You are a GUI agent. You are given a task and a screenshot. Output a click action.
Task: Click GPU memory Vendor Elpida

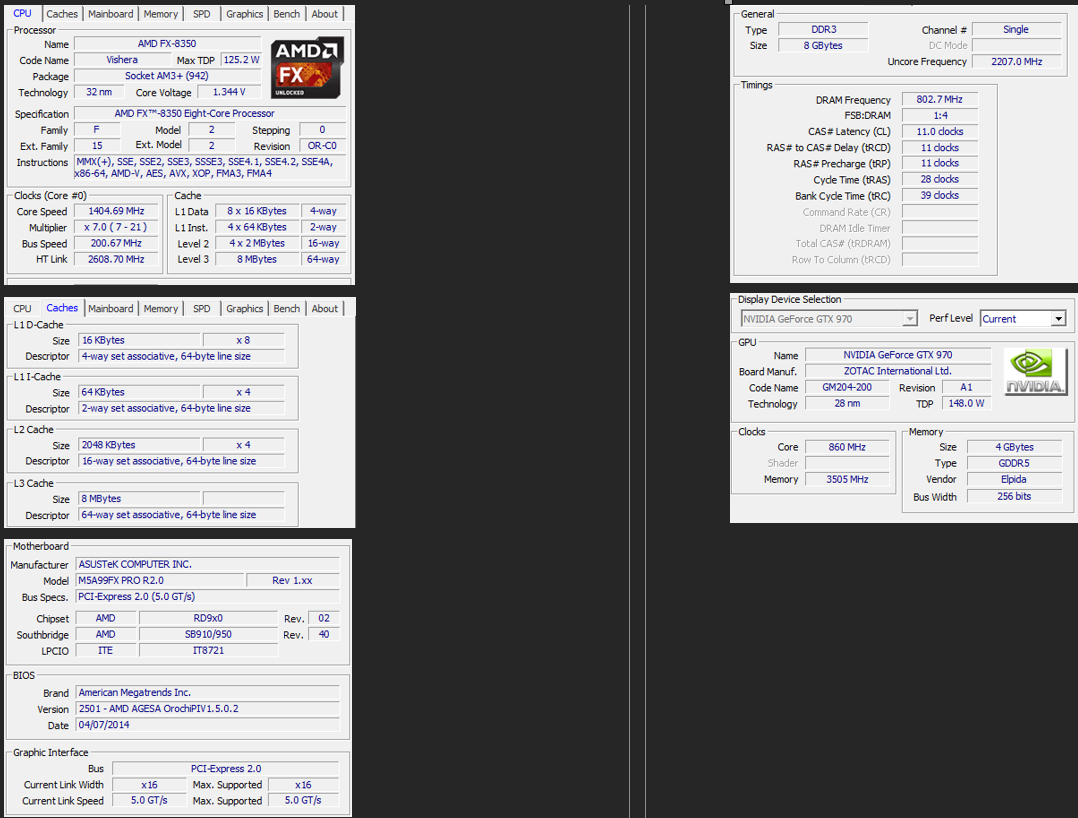tap(1014, 479)
